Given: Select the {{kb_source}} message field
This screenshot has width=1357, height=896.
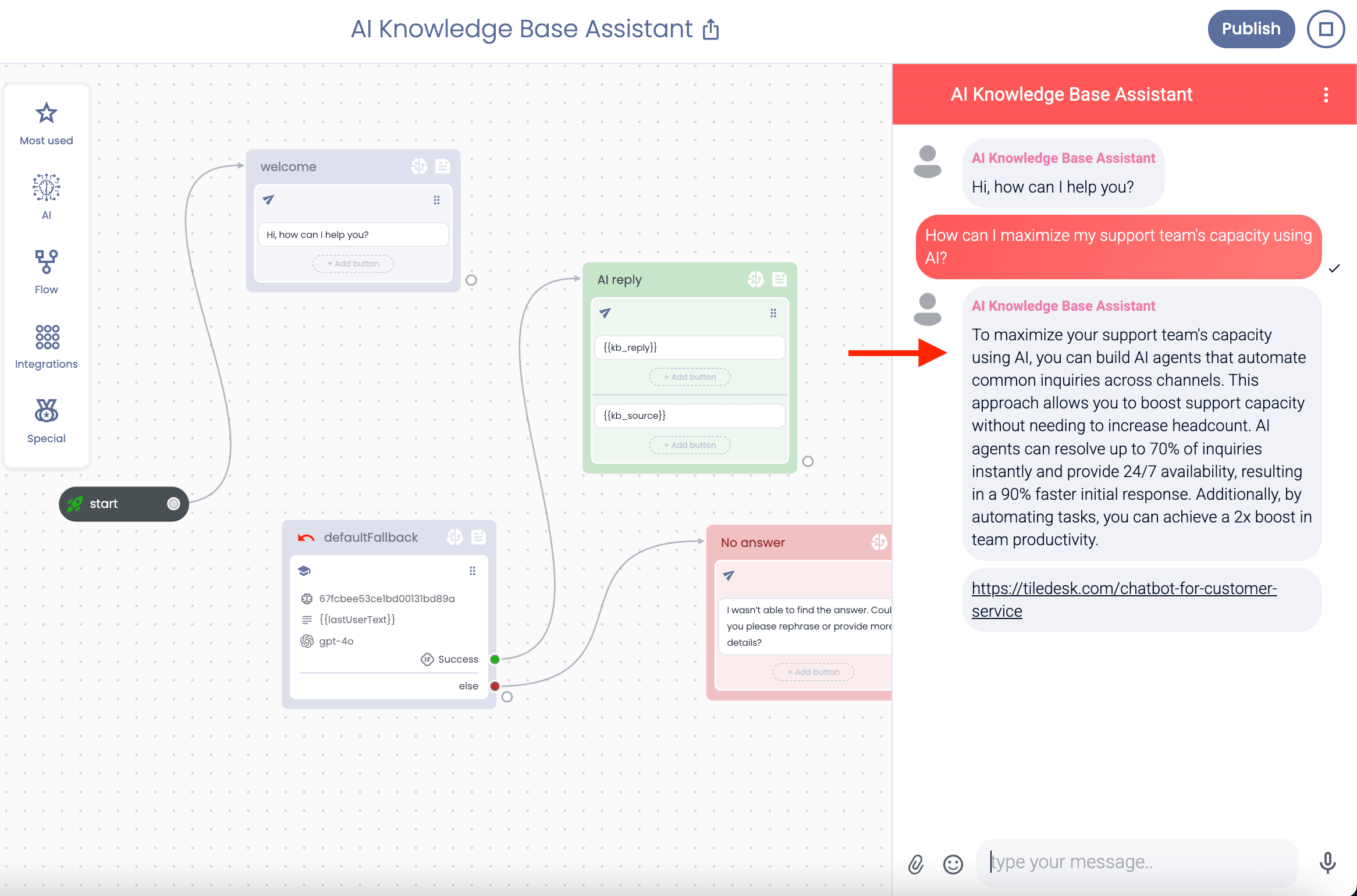Looking at the screenshot, I should [690, 415].
